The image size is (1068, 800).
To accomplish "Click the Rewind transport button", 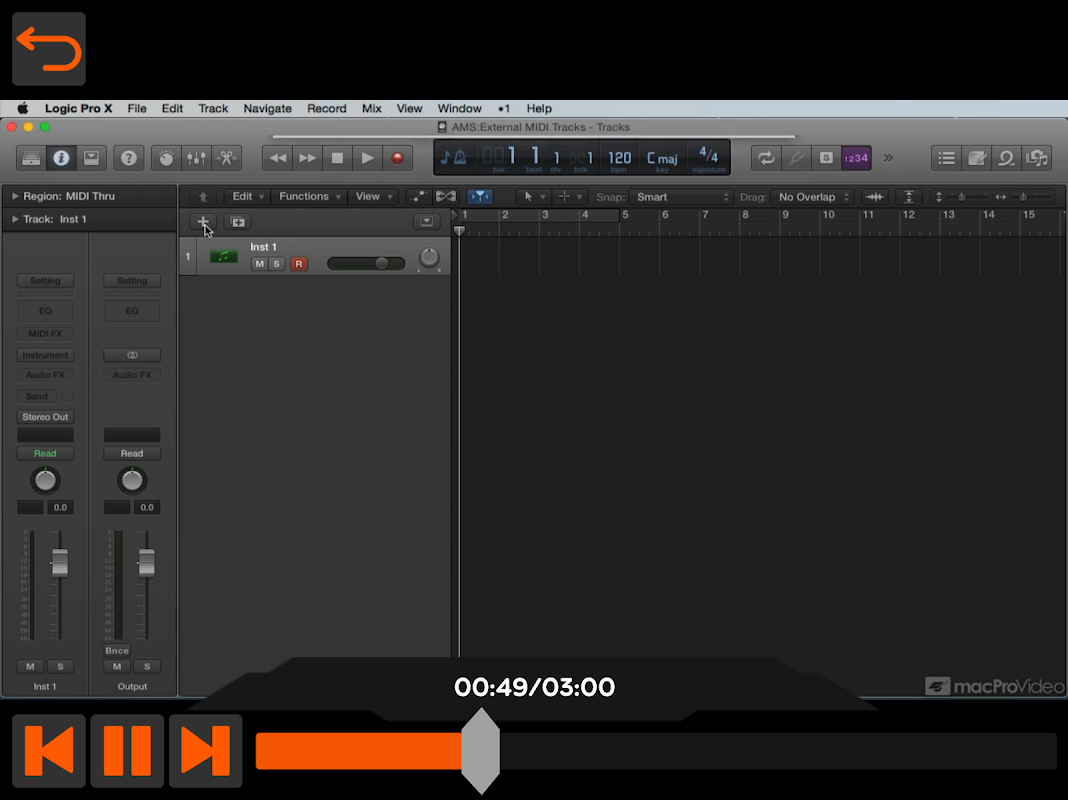I will pos(277,158).
